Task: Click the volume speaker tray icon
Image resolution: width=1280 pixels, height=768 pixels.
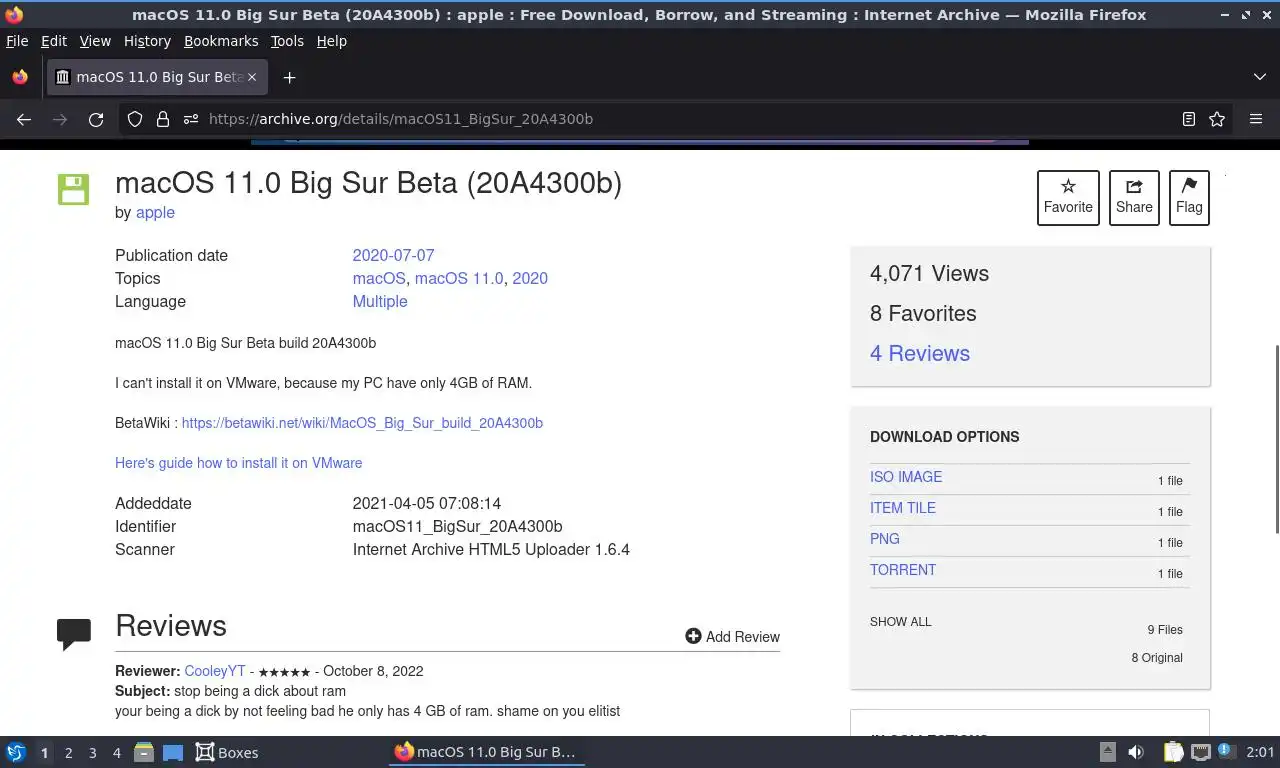Action: point(1136,752)
